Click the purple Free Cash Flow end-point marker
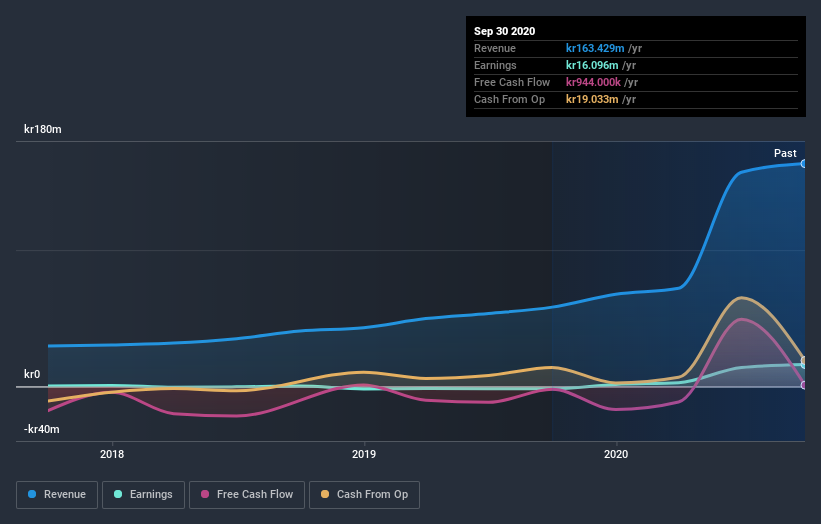Screen dimensions: 821x524 click(x=804, y=385)
